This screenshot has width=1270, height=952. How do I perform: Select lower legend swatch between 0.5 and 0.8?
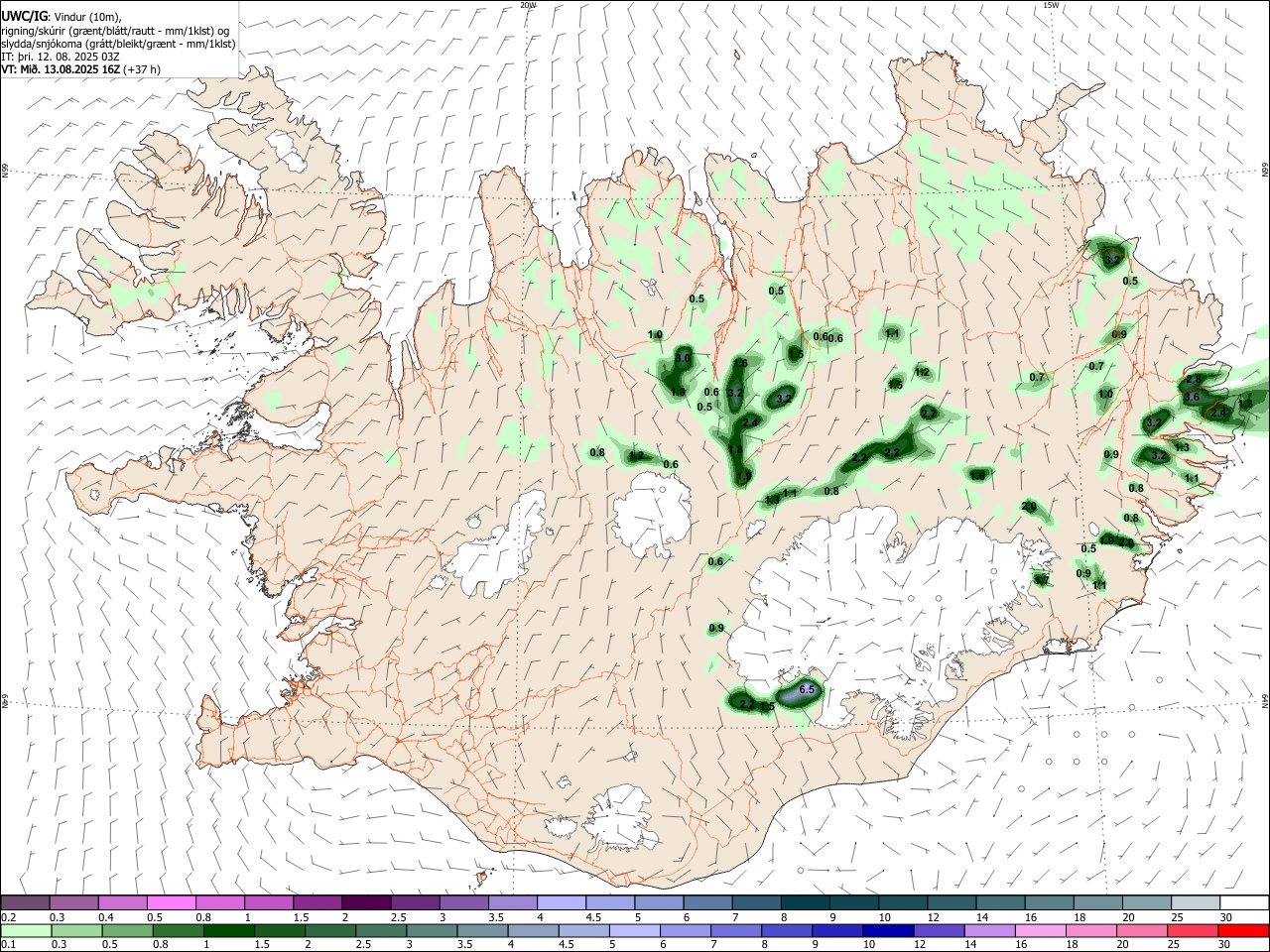coord(127,931)
